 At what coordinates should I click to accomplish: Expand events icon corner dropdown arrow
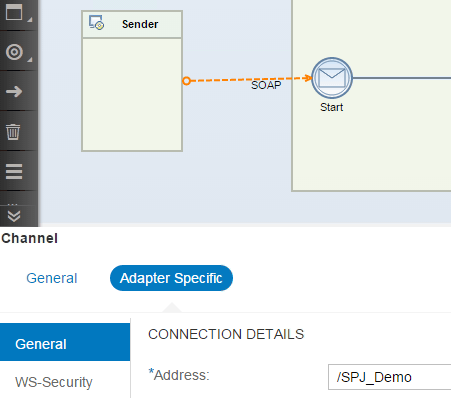[x=30, y=60]
